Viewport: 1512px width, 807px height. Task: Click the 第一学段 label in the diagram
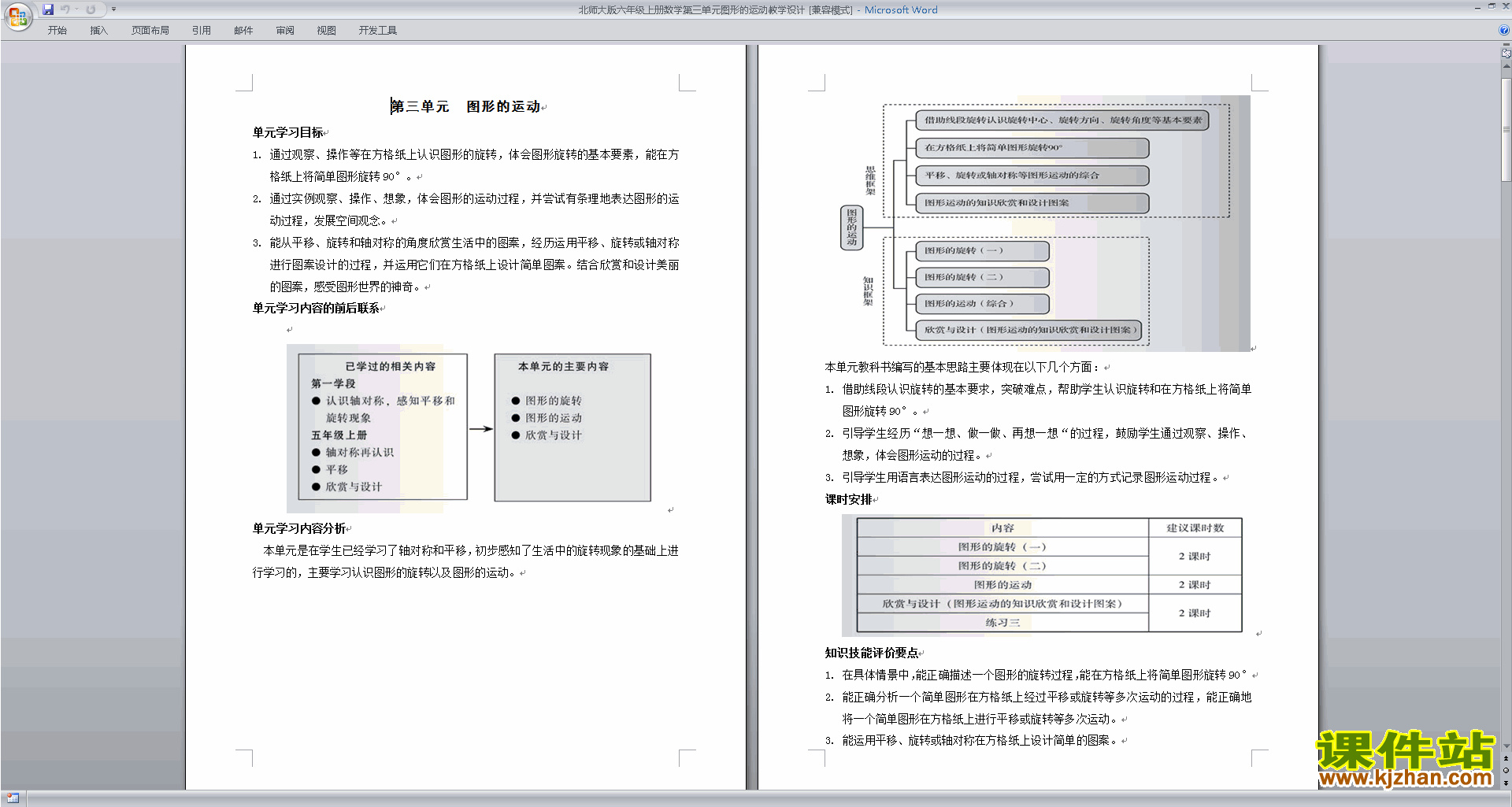tap(333, 383)
